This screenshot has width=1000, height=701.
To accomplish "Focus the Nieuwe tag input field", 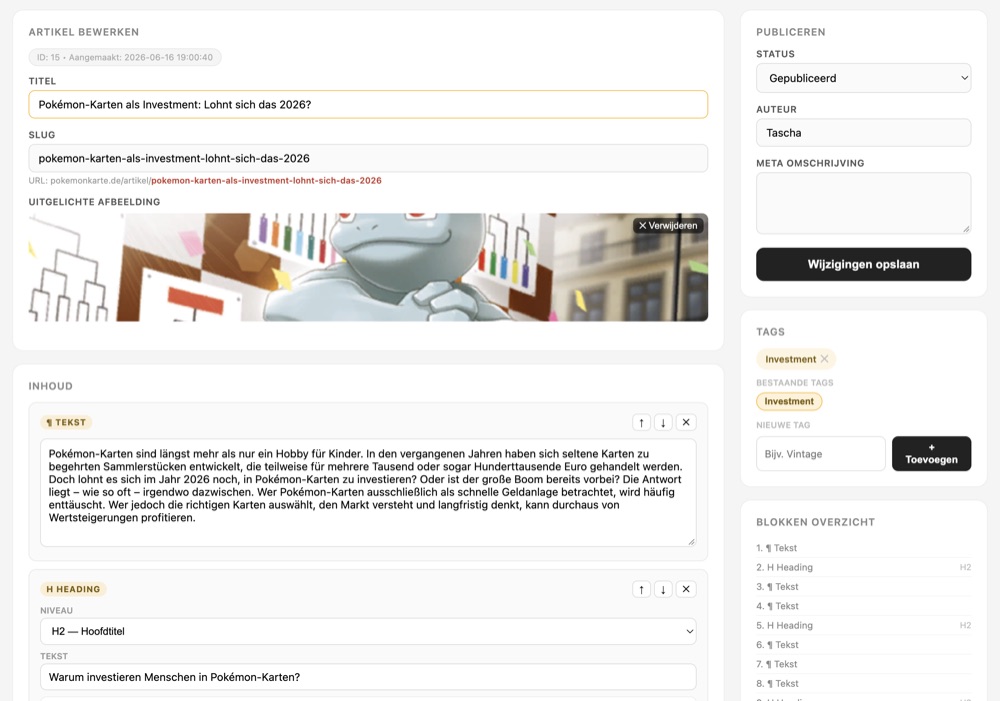I will click(x=821, y=454).
